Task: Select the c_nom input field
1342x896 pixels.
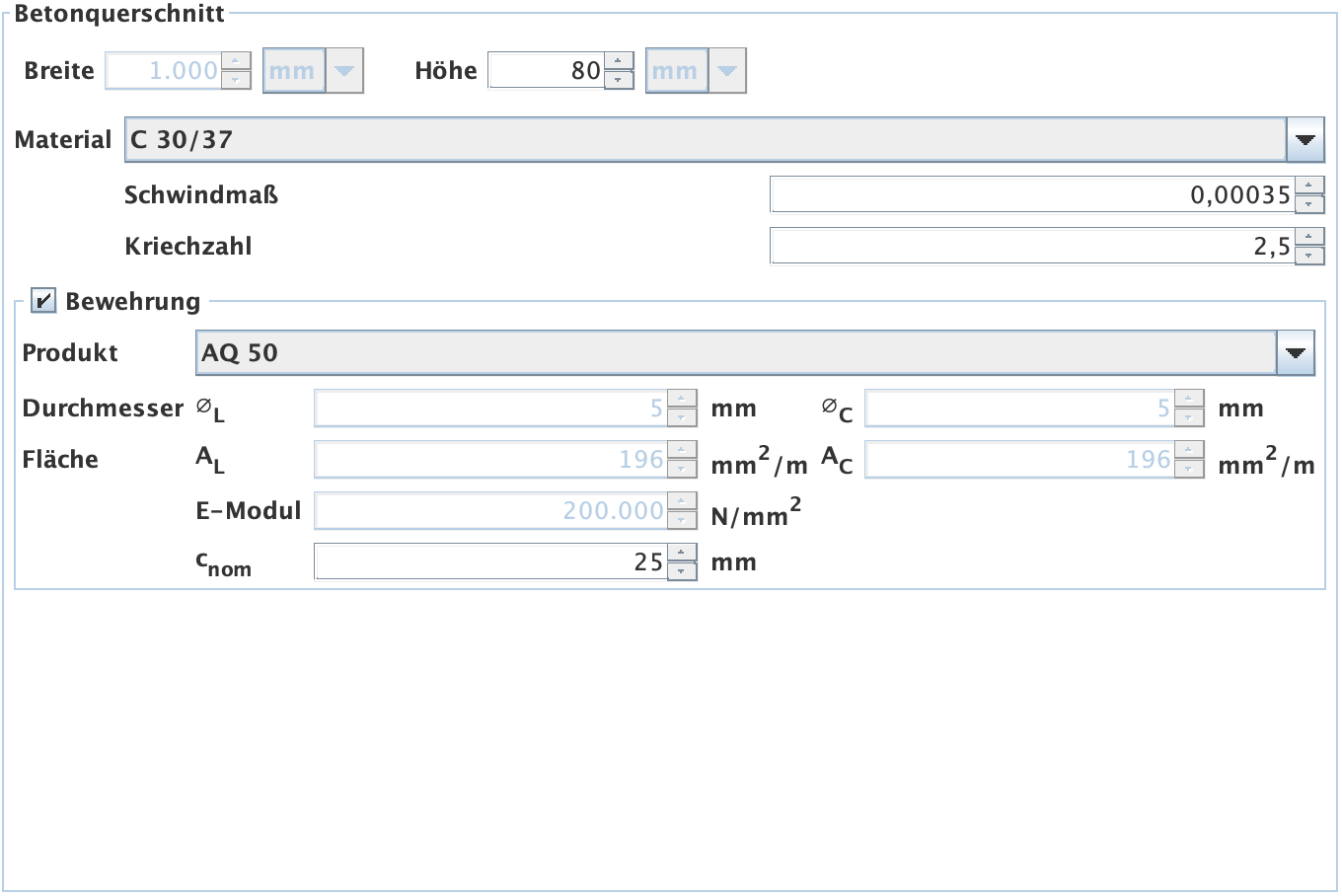Action: coord(490,562)
